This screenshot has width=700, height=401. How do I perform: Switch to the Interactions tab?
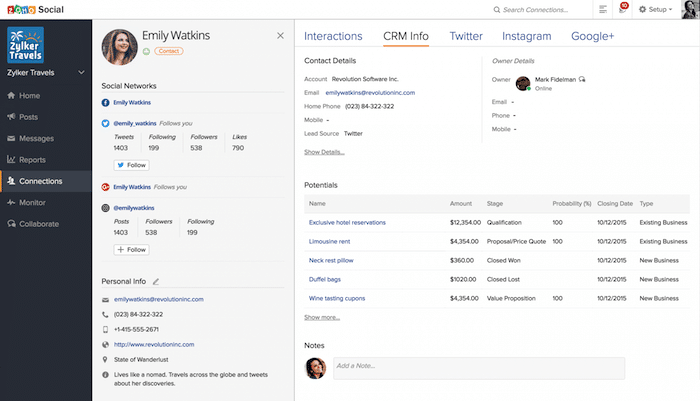(333, 36)
